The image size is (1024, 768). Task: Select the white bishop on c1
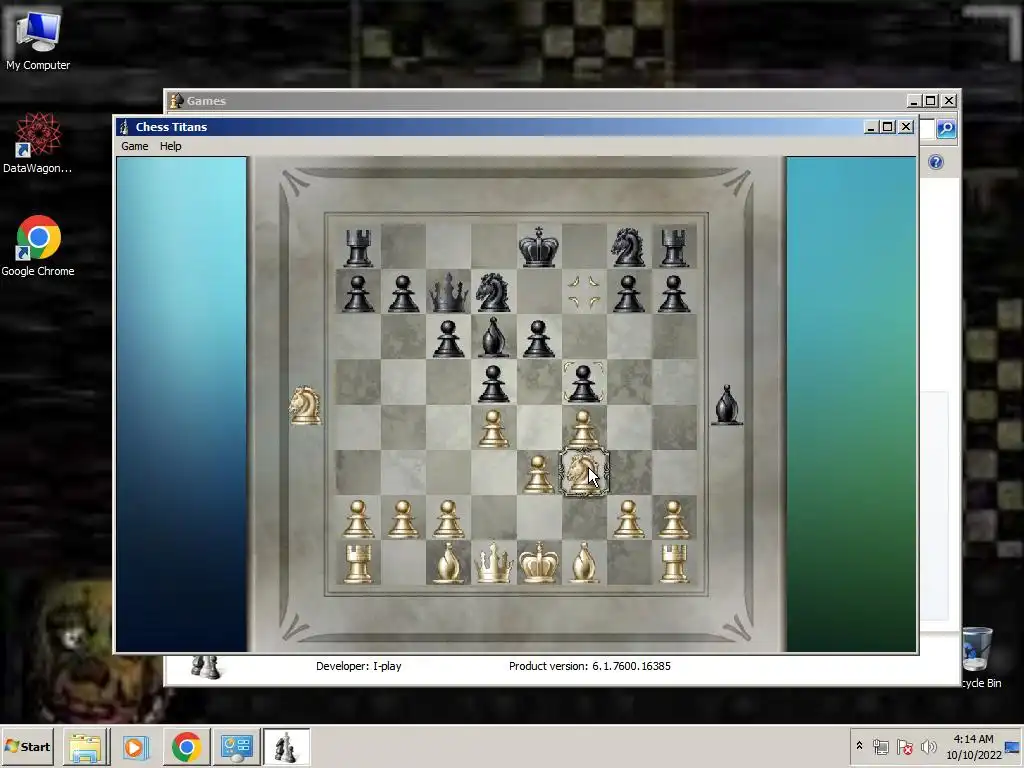coord(448,563)
